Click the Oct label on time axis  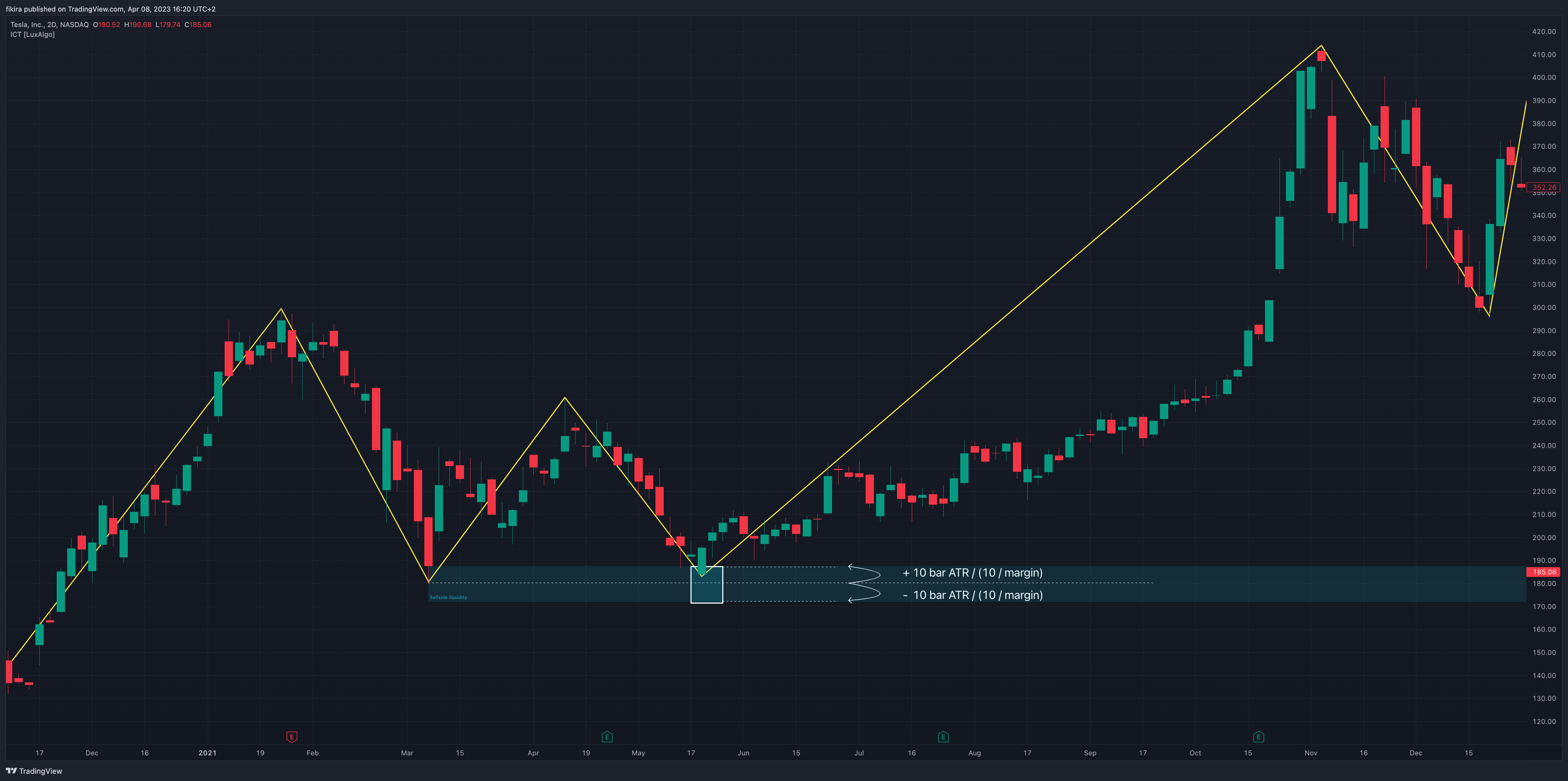1195,753
